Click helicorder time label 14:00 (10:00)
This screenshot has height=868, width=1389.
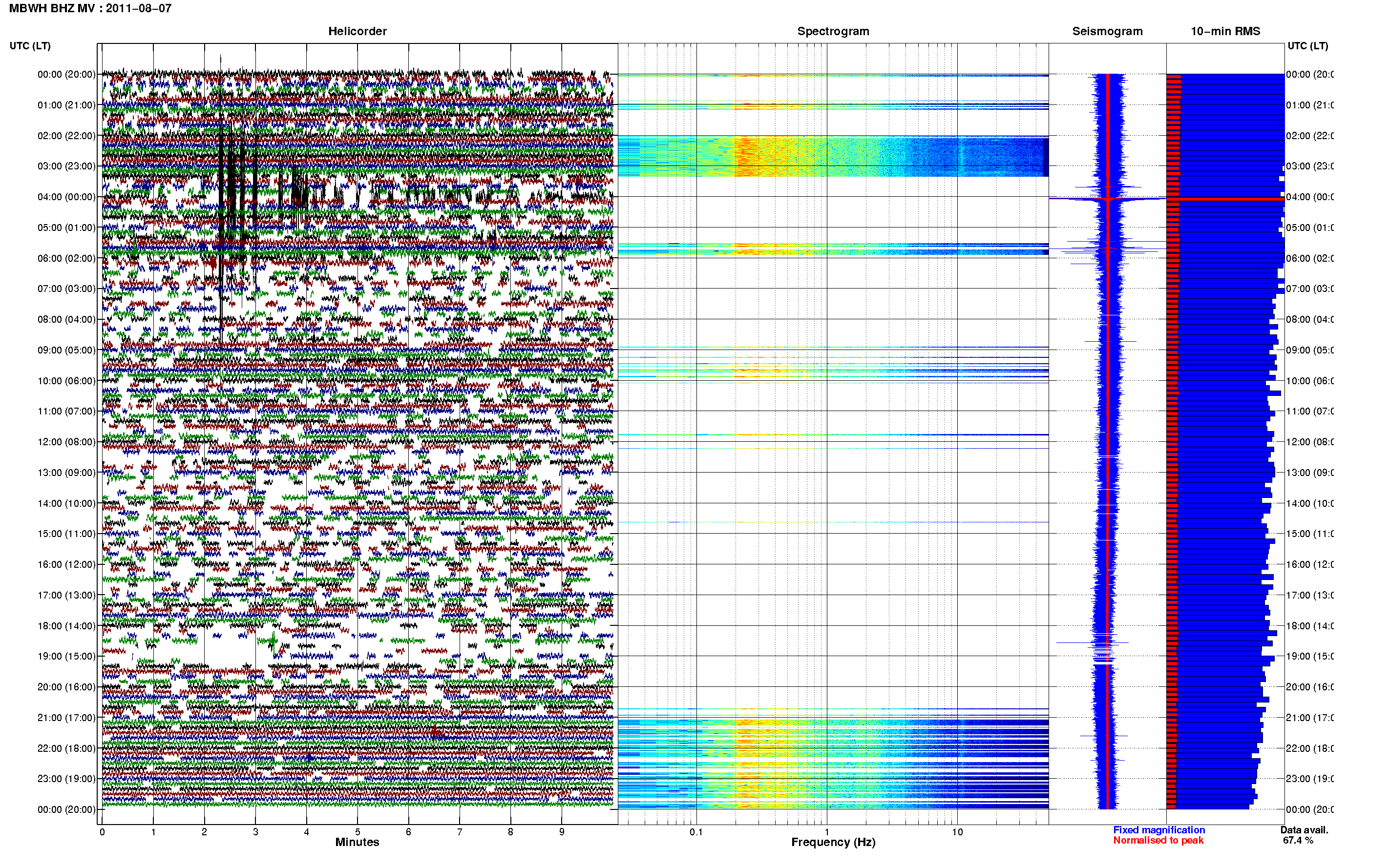[x=66, y=503]
